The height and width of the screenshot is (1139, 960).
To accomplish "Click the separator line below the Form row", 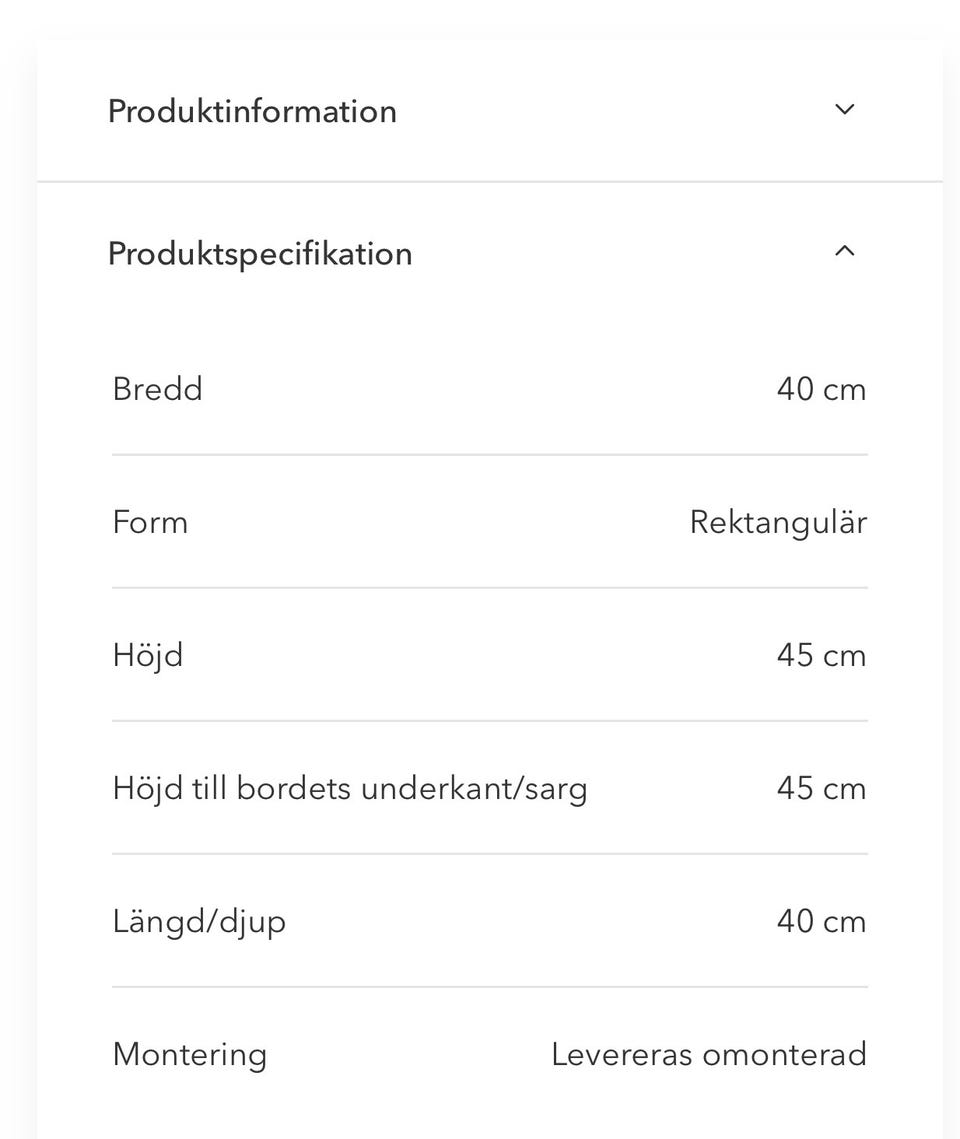I will [x=490, y=588].
